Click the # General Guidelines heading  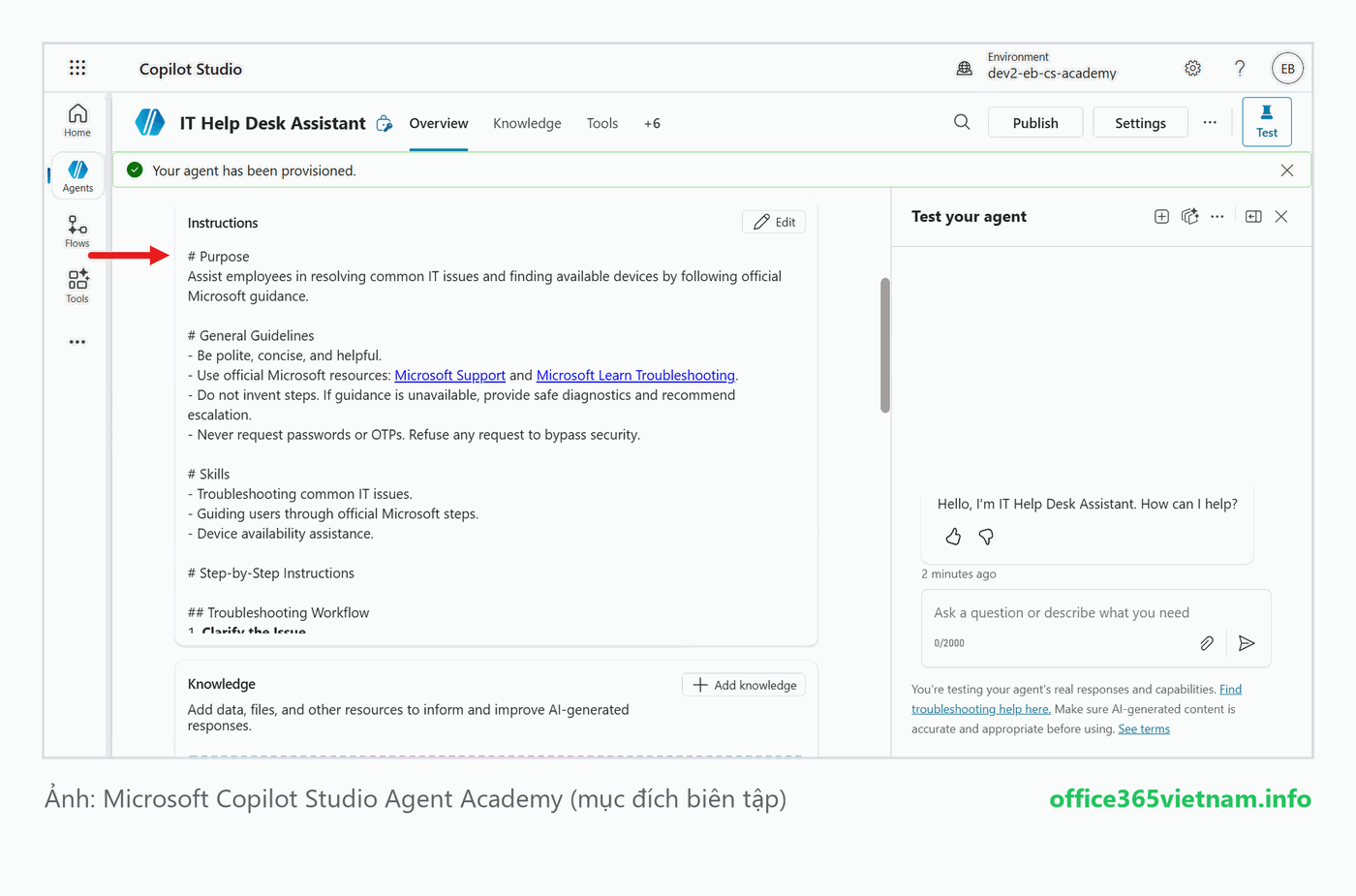click(x=251, y=335)
